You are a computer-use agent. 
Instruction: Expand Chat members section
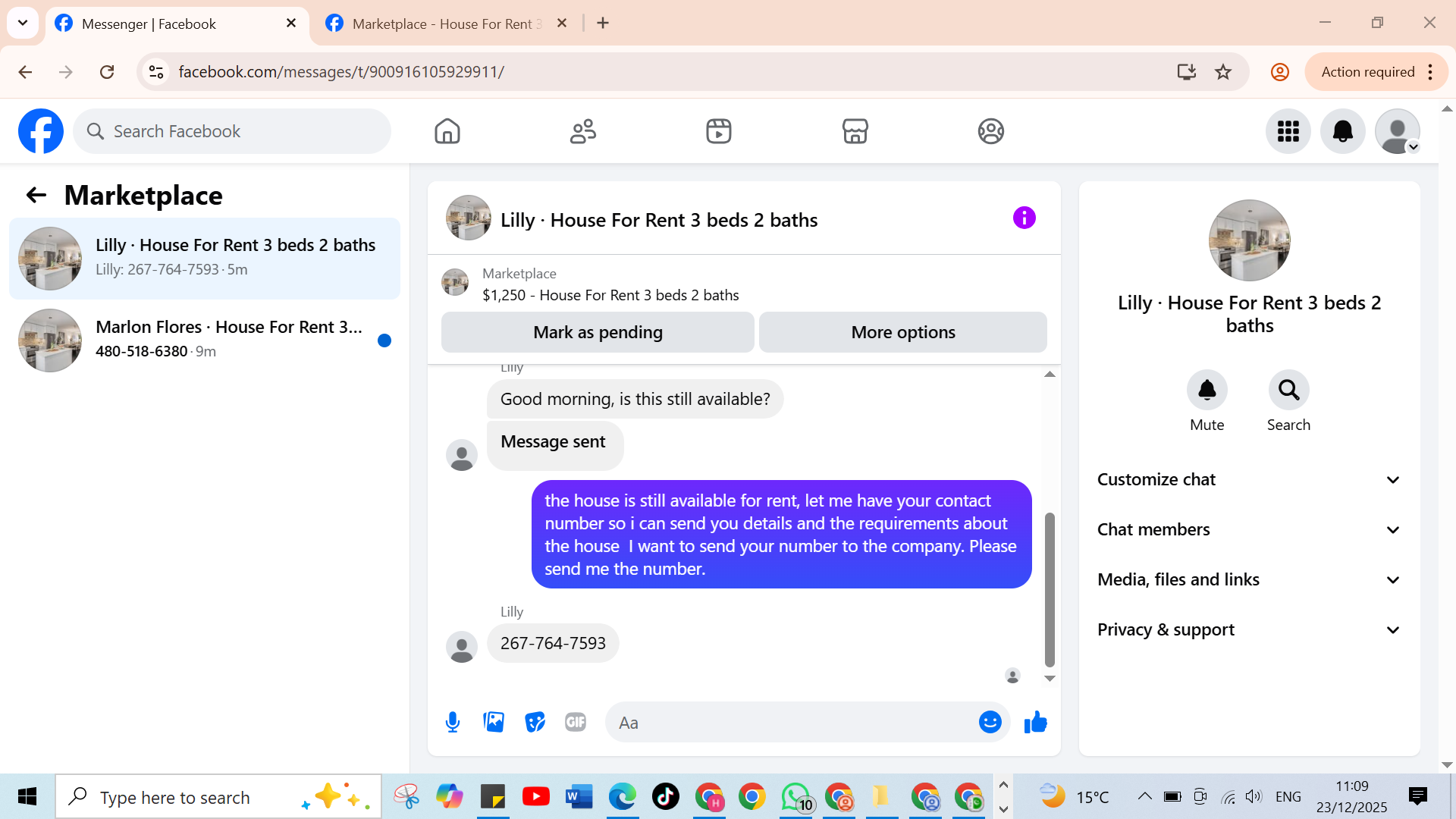pos(1249,530)
